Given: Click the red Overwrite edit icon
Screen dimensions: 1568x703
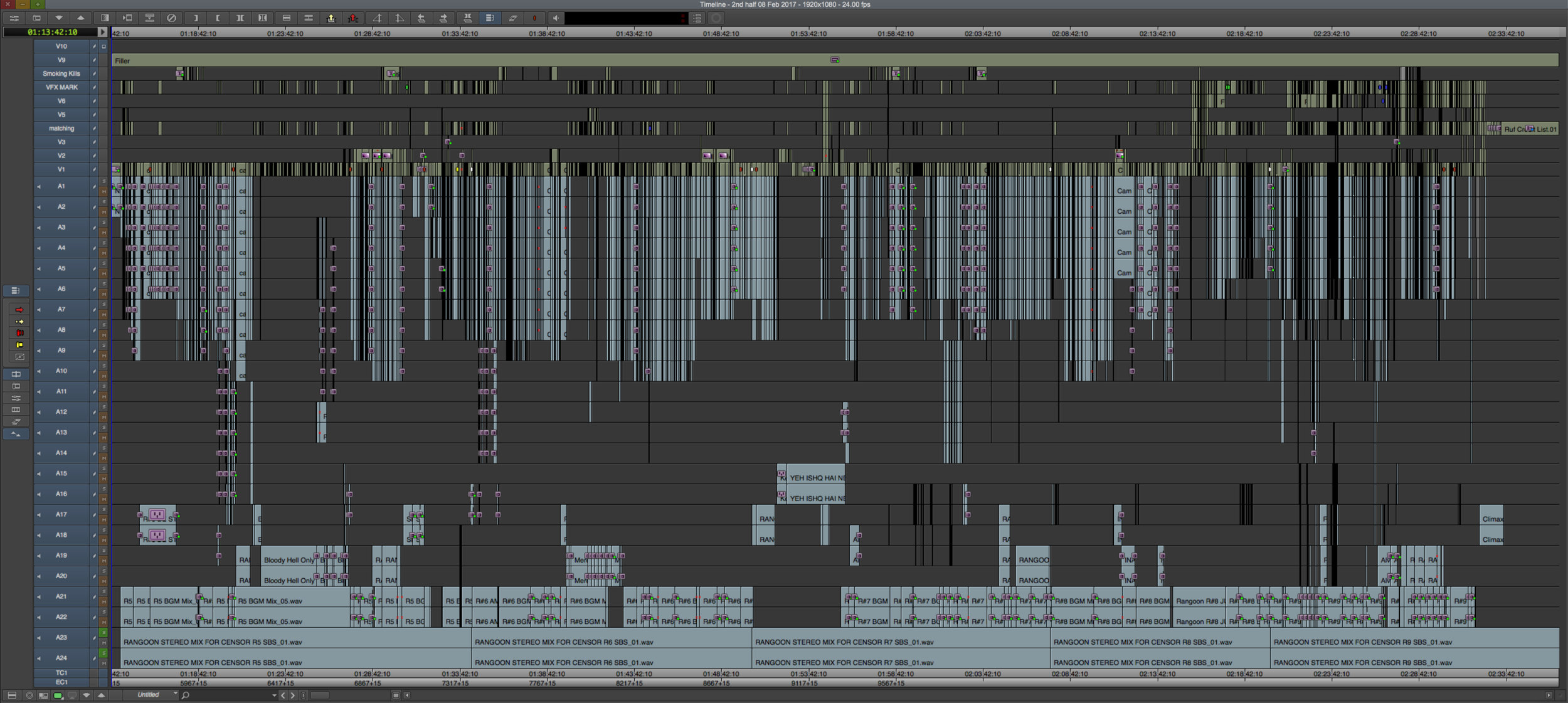Looking at the screenshot, I should pos(353,18).
